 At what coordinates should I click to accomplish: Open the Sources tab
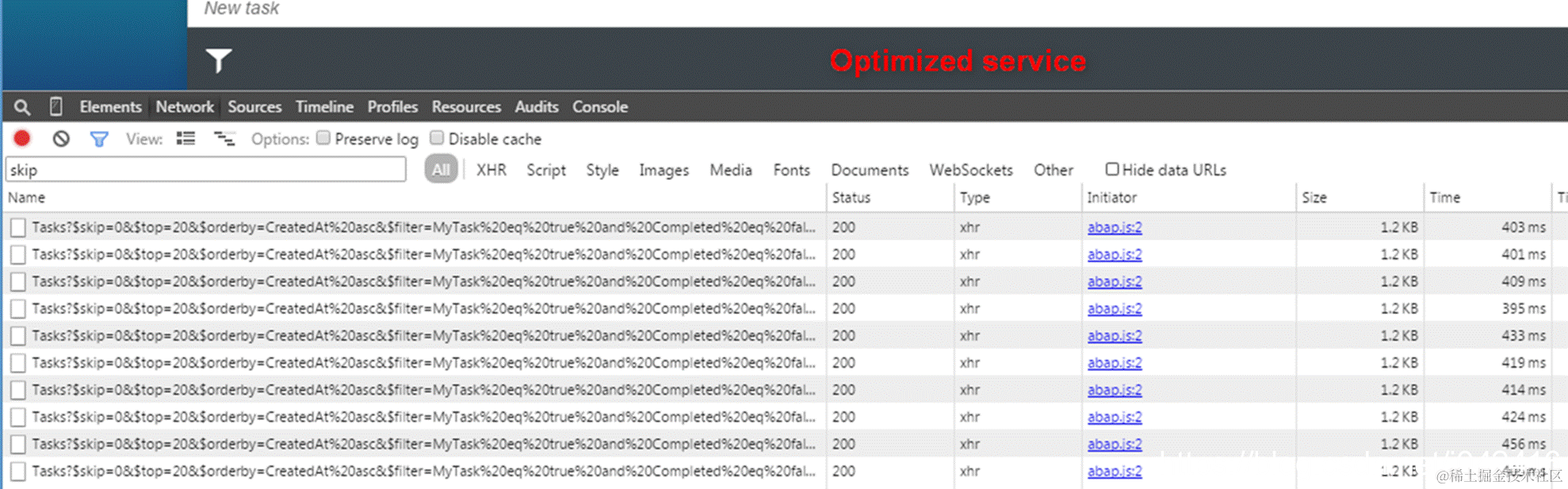pyautogui.click(x=254, y=107)
